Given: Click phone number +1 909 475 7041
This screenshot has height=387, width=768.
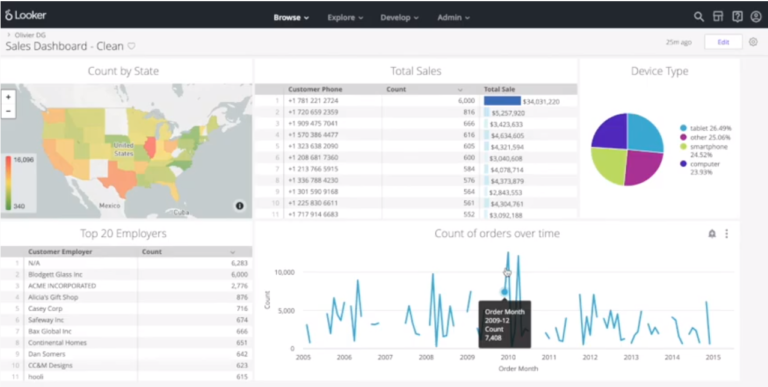Looking at the screenshot, I should click(x=313, y=123).
